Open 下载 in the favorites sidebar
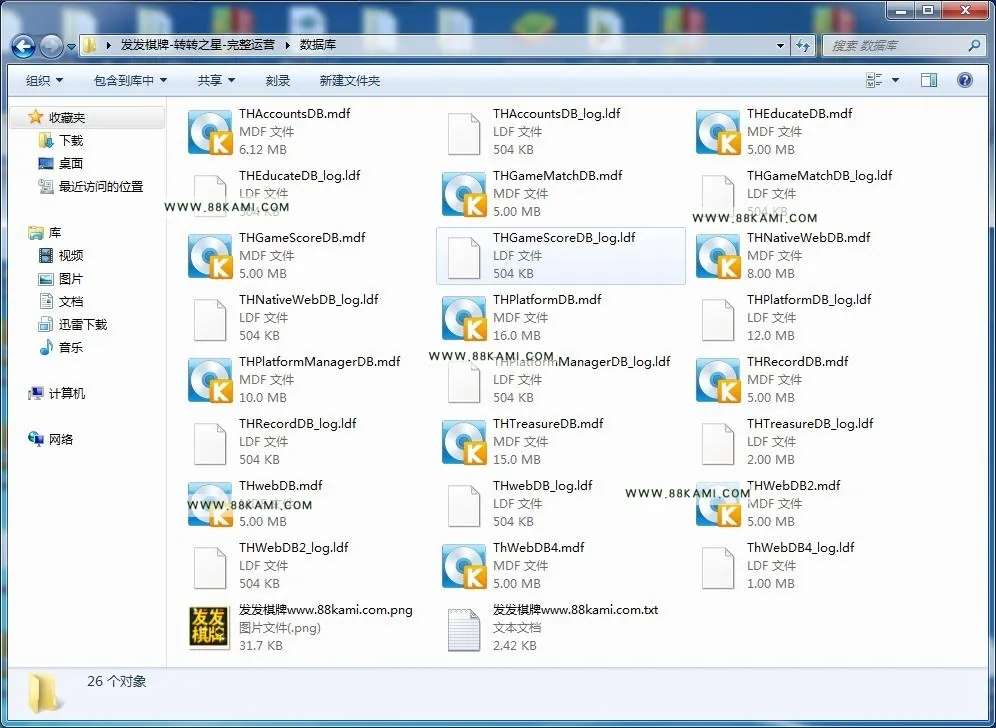This screenshot has height=728, width=996. 71,140
